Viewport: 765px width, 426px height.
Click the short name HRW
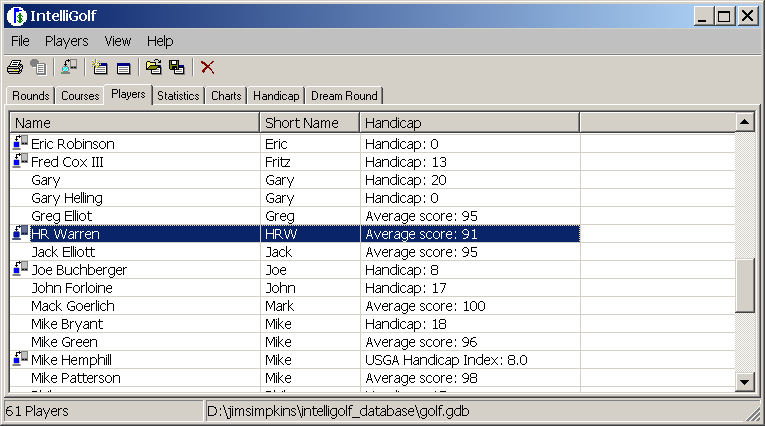[281, 234]
